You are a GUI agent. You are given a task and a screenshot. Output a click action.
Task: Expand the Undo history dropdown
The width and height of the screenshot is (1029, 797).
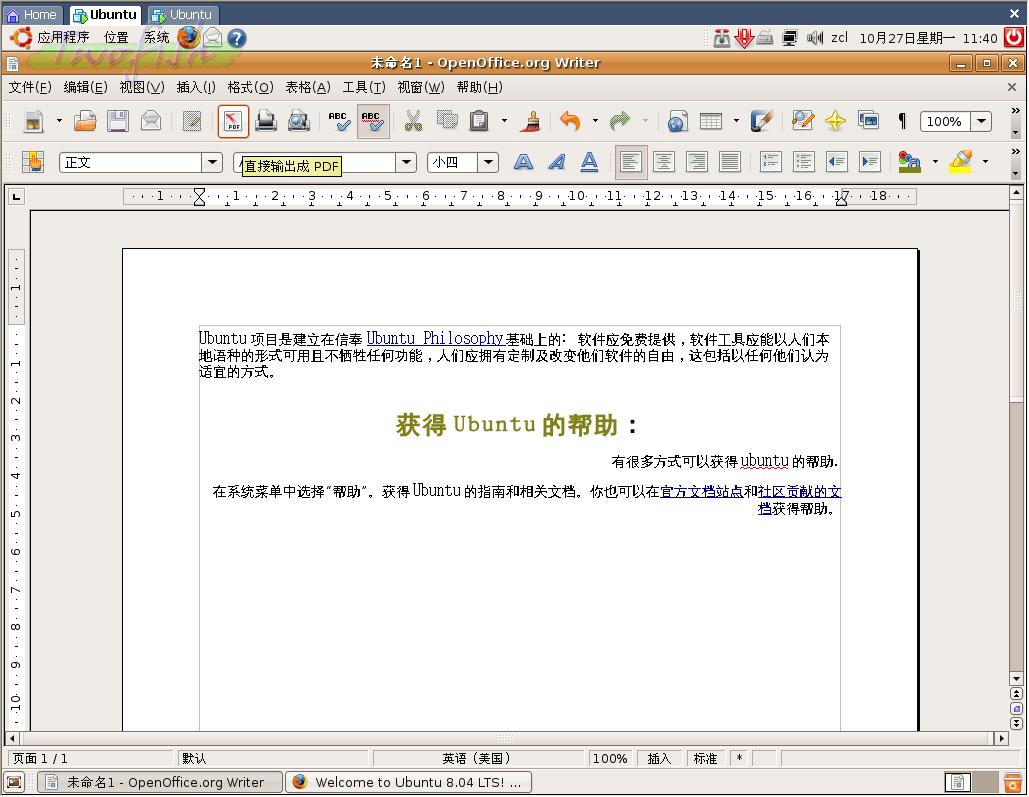595,121
